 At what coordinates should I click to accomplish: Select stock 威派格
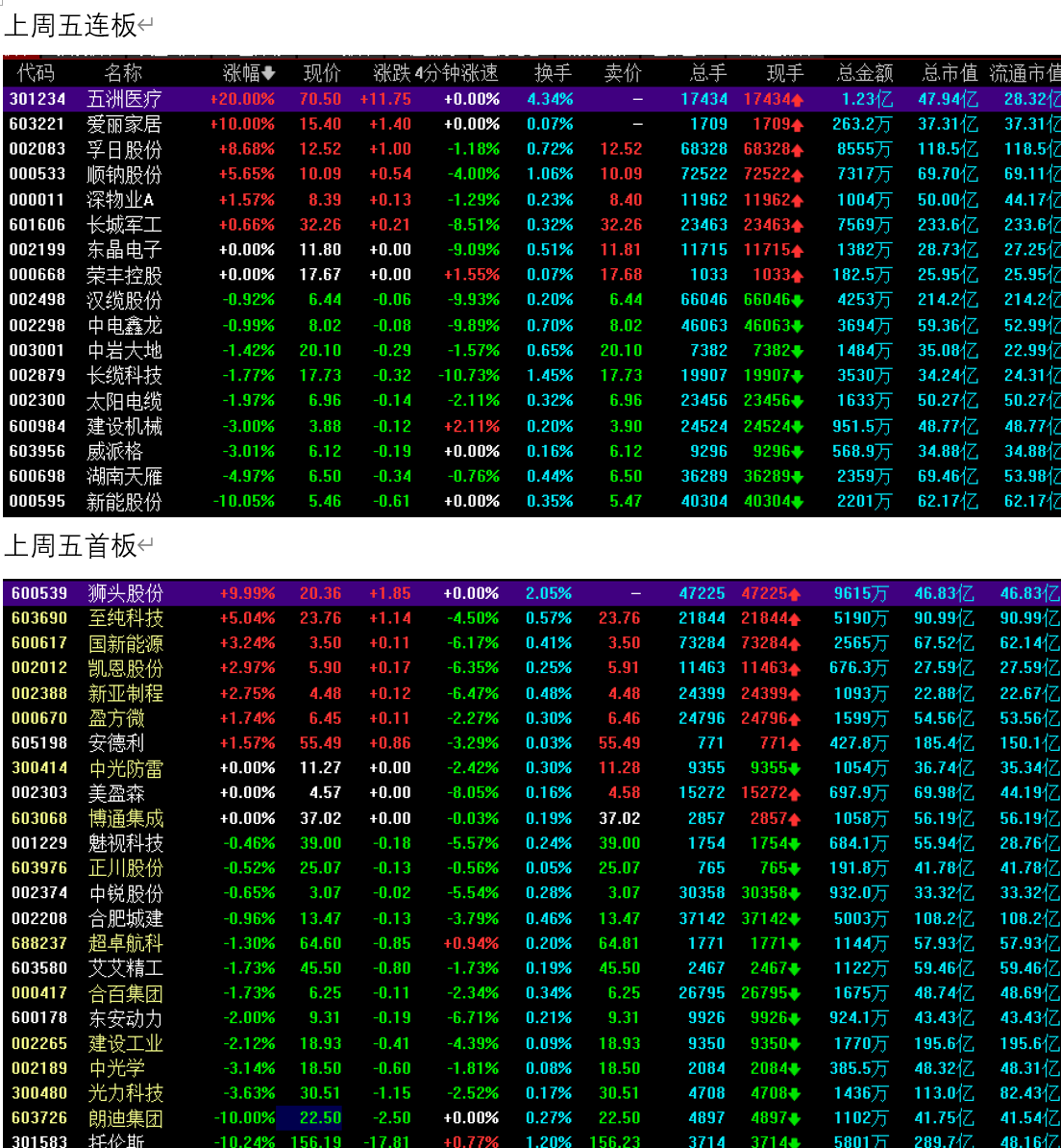tap(115, 451)
